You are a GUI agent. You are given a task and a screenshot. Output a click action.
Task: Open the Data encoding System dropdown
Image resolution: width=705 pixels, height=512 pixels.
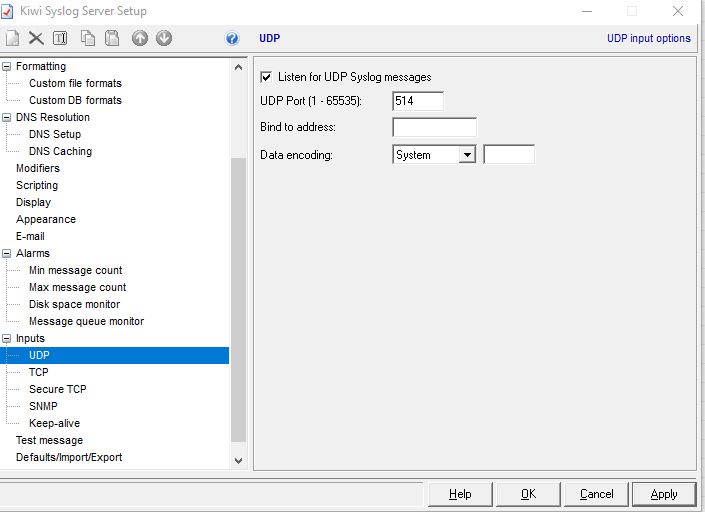[468, 155]
